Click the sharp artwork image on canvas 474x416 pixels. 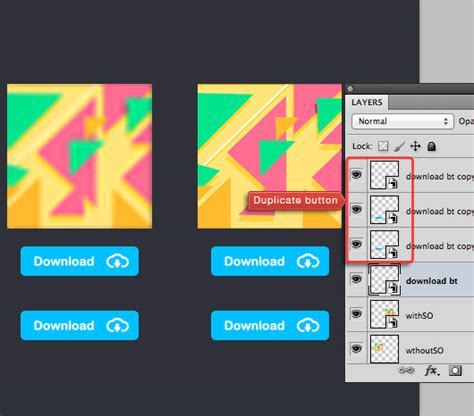pyautogui.click(x=269, y=156)
